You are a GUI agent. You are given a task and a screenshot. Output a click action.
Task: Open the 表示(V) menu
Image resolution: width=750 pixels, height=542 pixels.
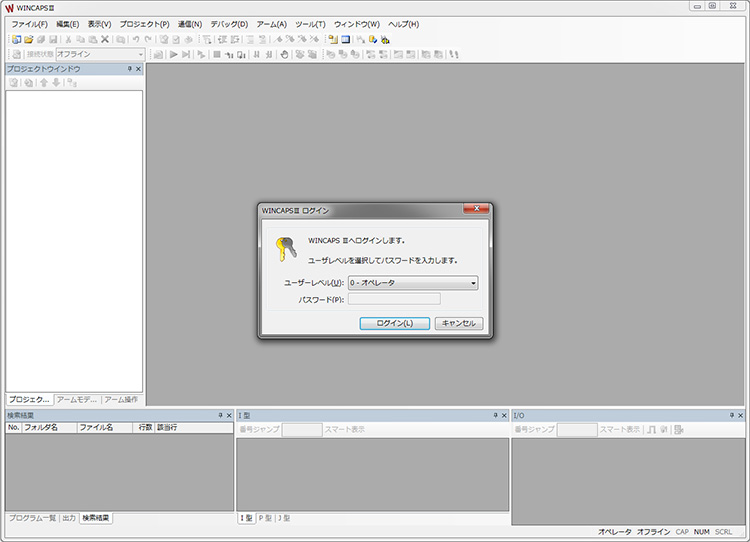(99, 24)
